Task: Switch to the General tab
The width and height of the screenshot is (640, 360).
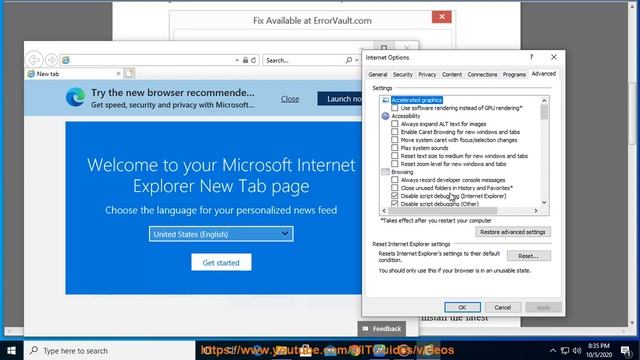Action: point(378,74)
